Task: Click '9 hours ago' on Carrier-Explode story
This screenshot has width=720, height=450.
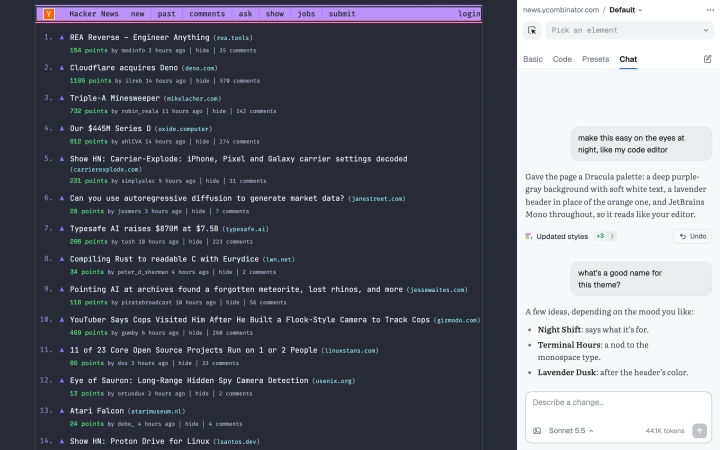Action: tap(177, 181)
